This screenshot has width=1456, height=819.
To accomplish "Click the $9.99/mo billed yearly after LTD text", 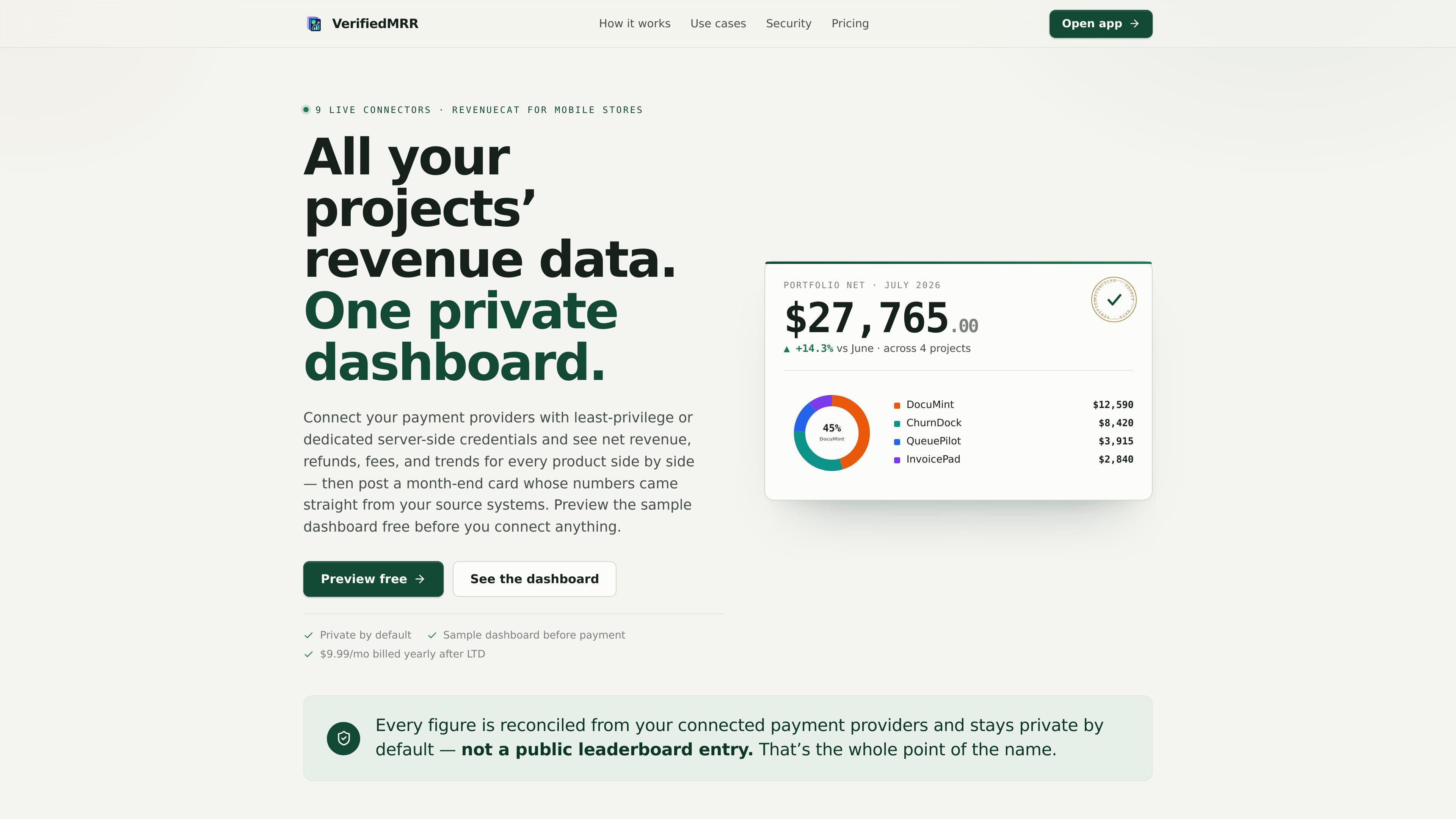I will coord(402,654).
